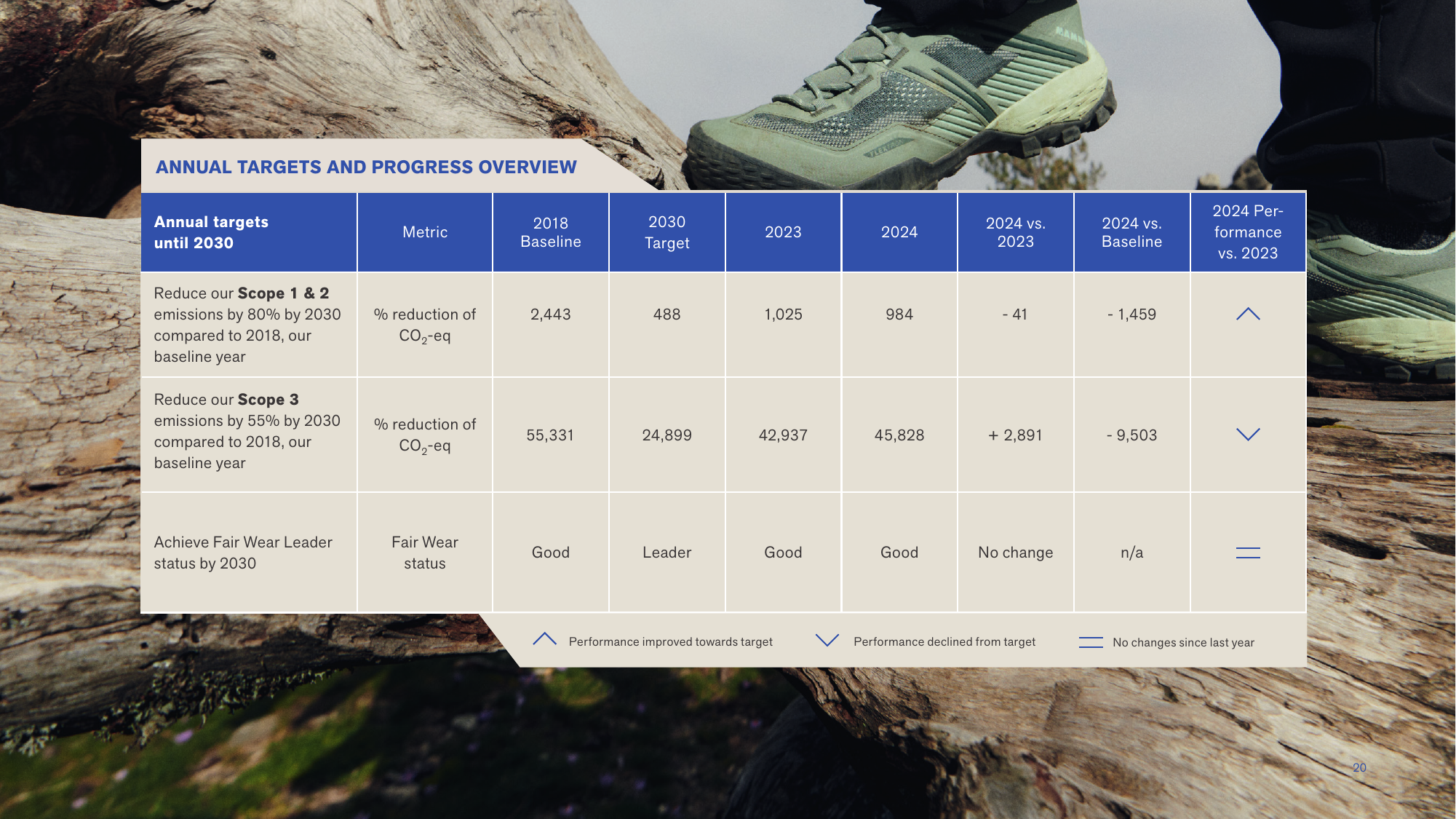Click the down arrow icon in Scope 3 row
Image resolution: width=1456 pixels, height=819 pixels.
tap(1248, 435)
